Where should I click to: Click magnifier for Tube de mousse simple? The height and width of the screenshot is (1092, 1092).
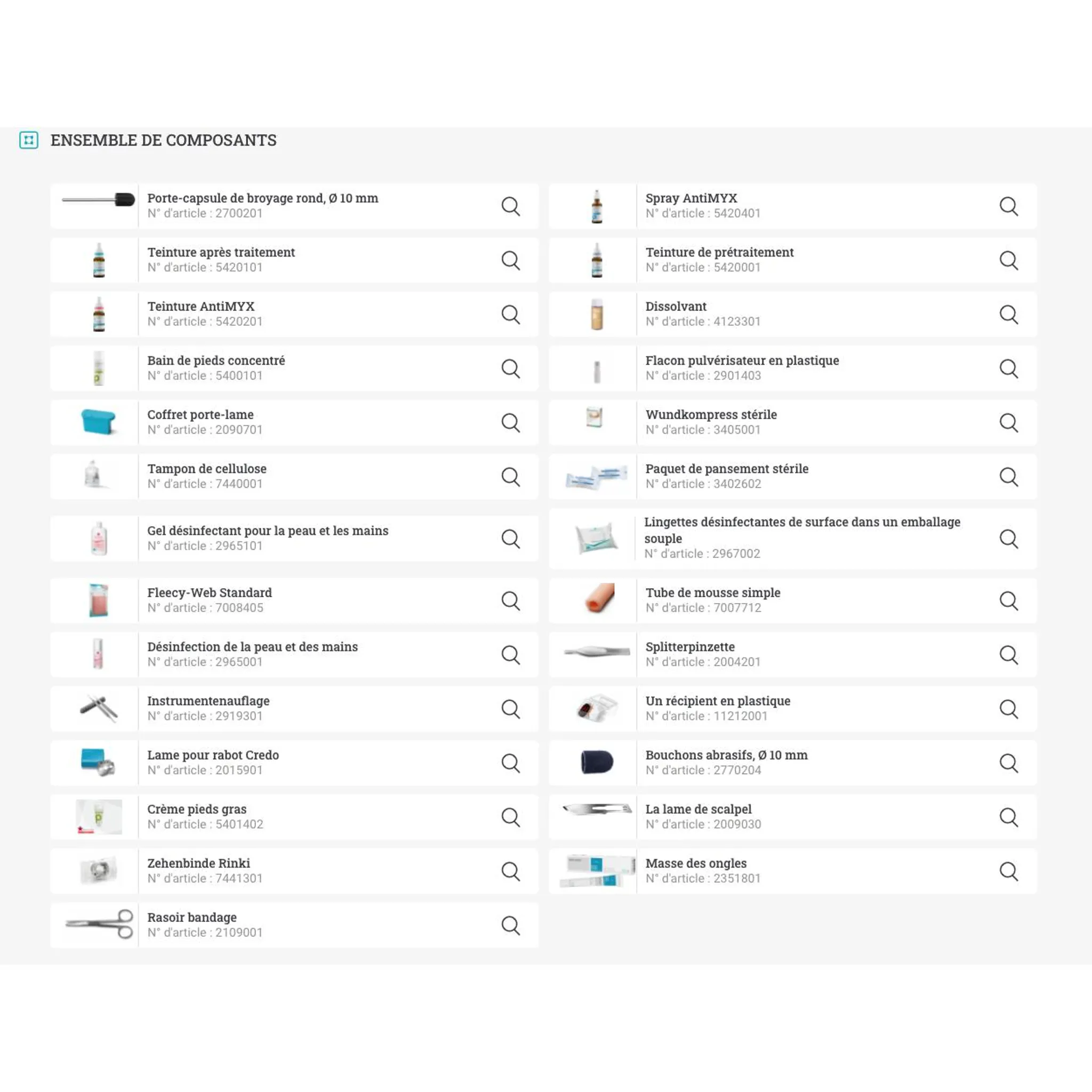(x=1008, y=601)
